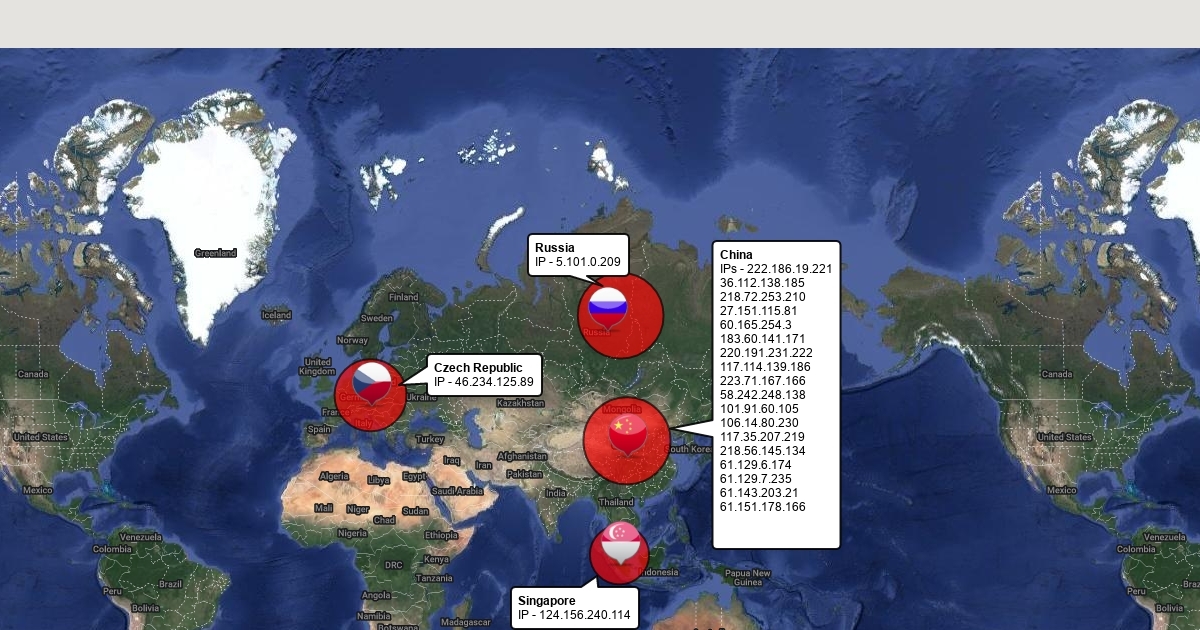Image resolution: width=1200 pixels, height=630 pixels.
Task: Click the Iceland map label
Action: 276,315
